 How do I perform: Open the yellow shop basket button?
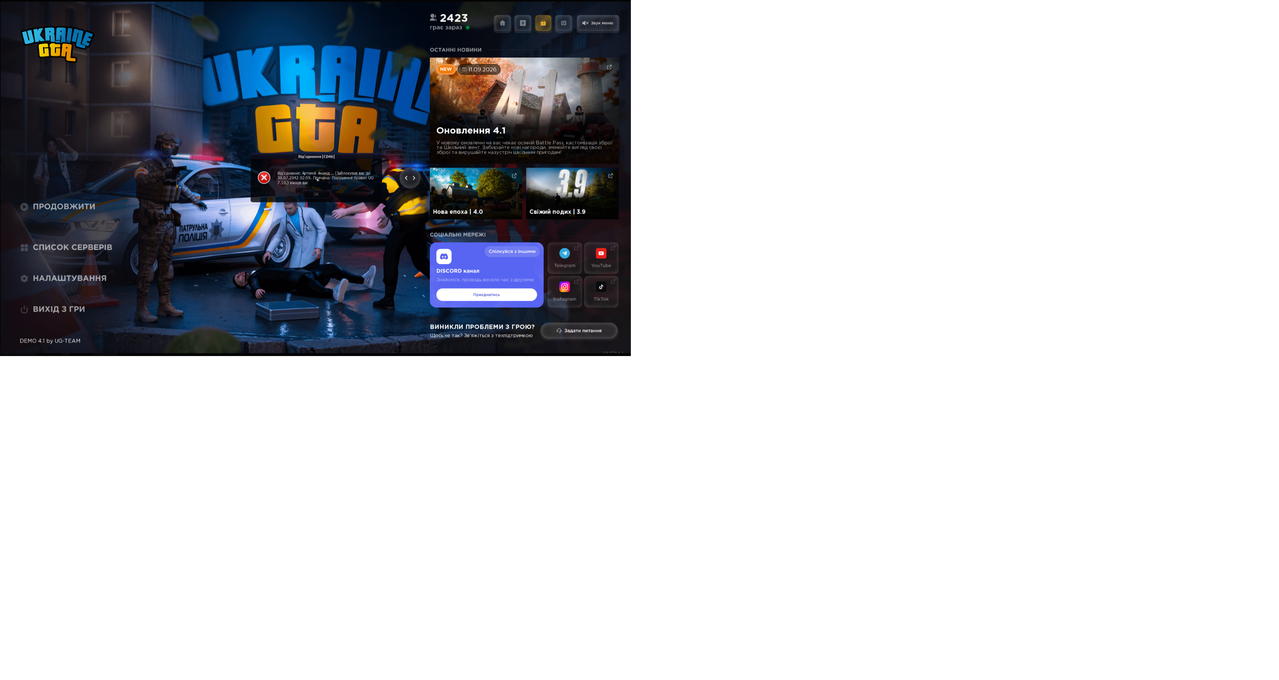[x=543, y=23]
